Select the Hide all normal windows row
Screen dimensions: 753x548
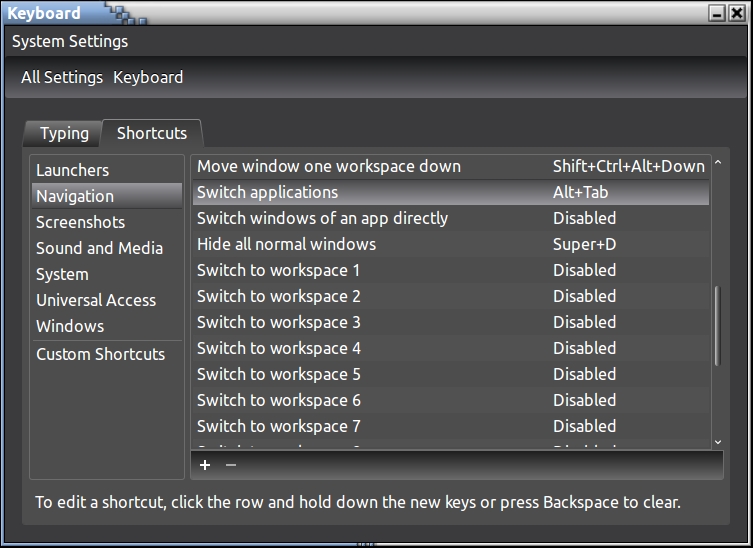click(286, 244)
